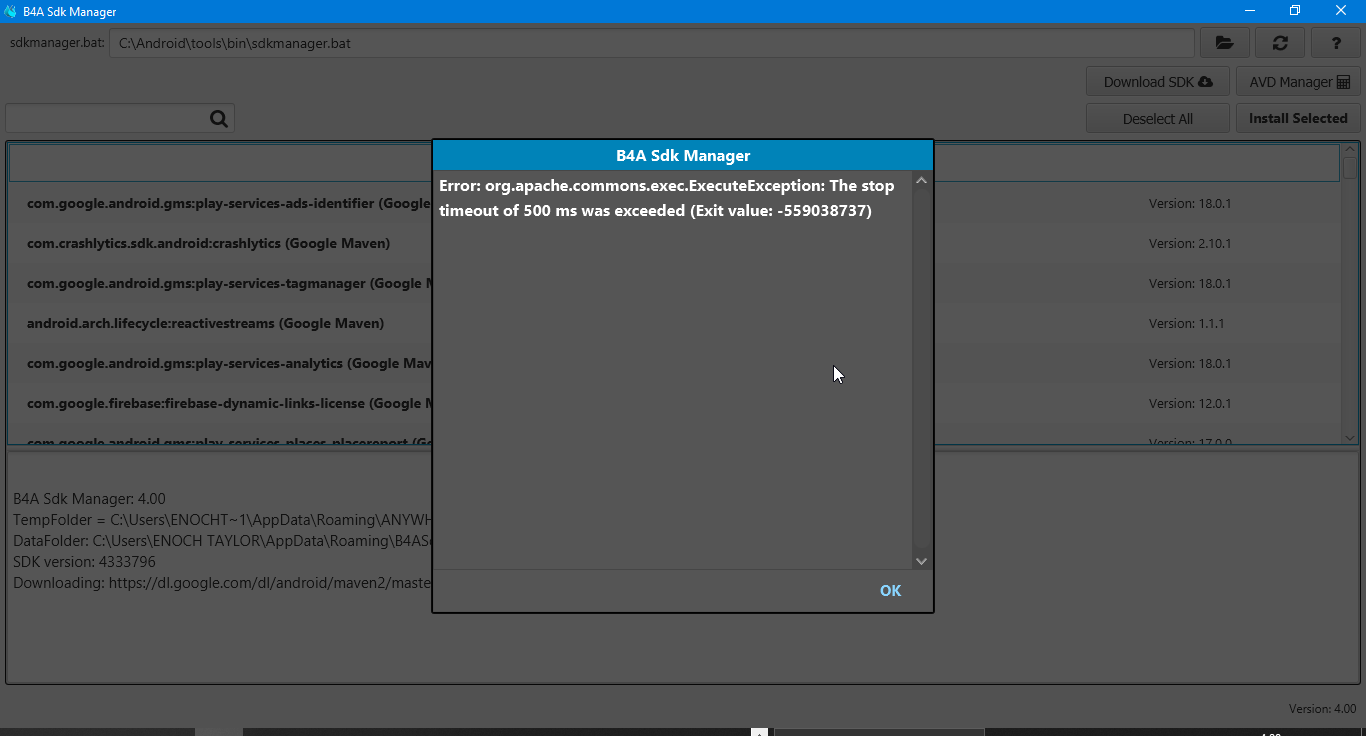Click the DataFolder log line
This screenshot has height=736, width=1366.
click(x=222, y=541)
